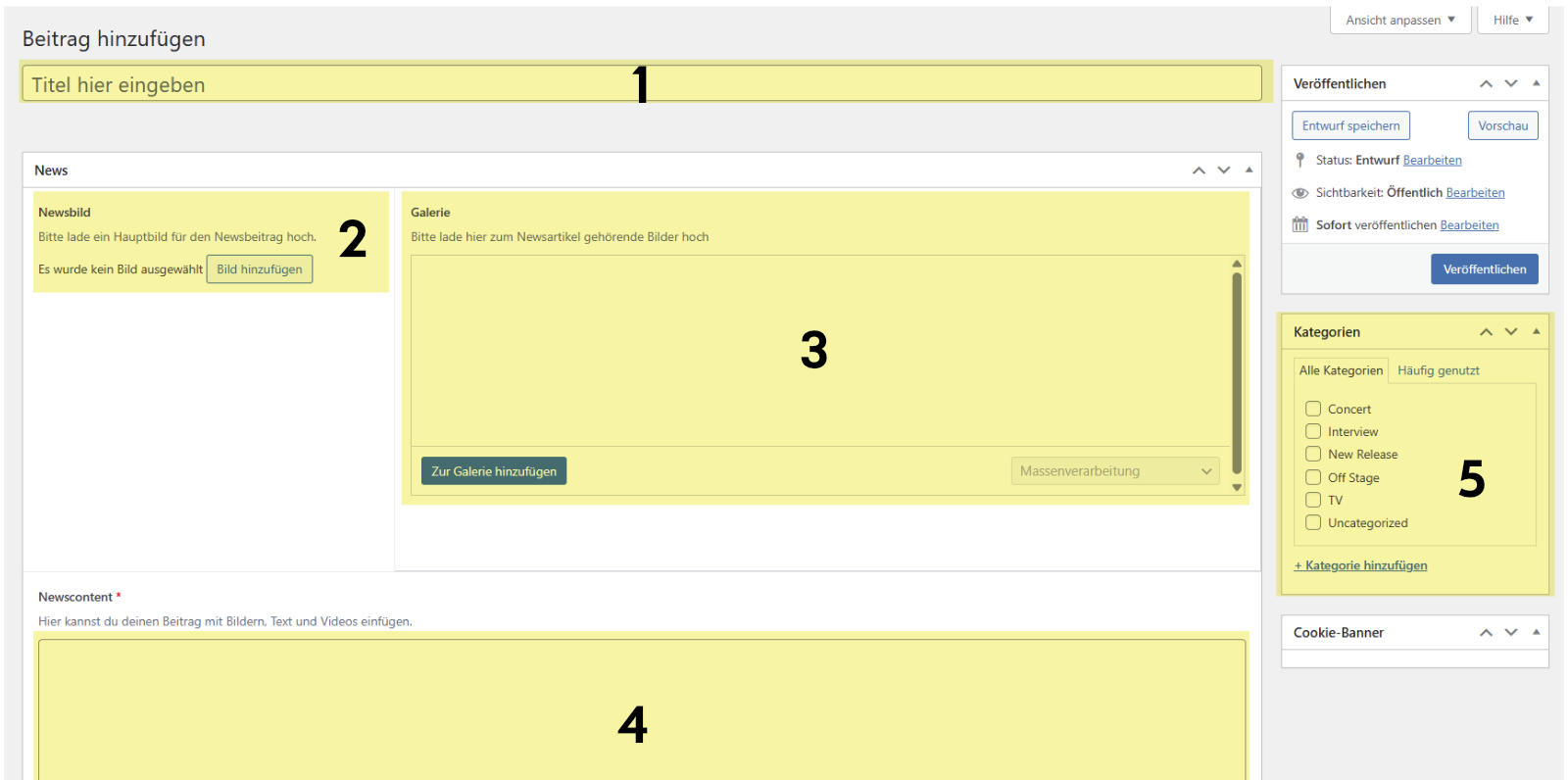Image resolution: width=1568 pixels, height=780 pixels.
Task: Tick the Interview category checkbox
Action: (1313, 431)
